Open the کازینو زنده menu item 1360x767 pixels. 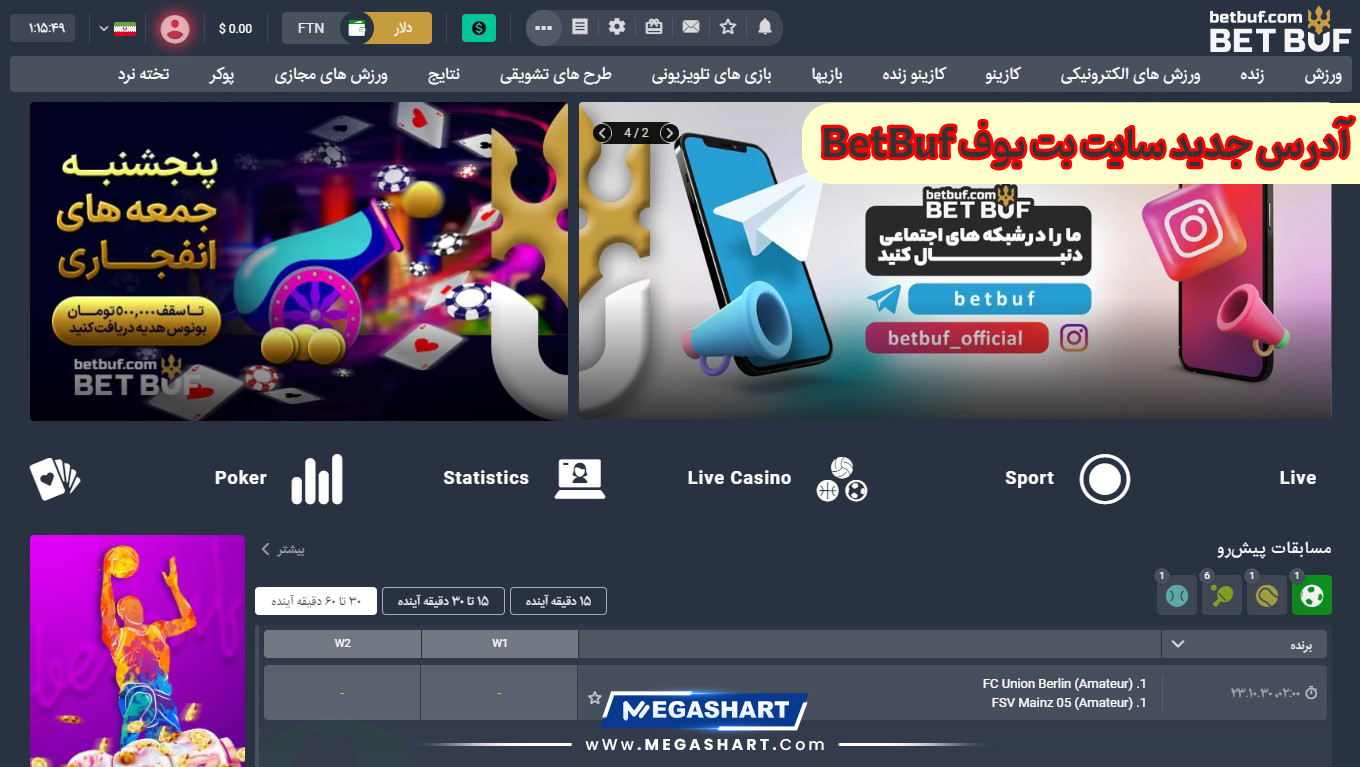coord(913,75)
